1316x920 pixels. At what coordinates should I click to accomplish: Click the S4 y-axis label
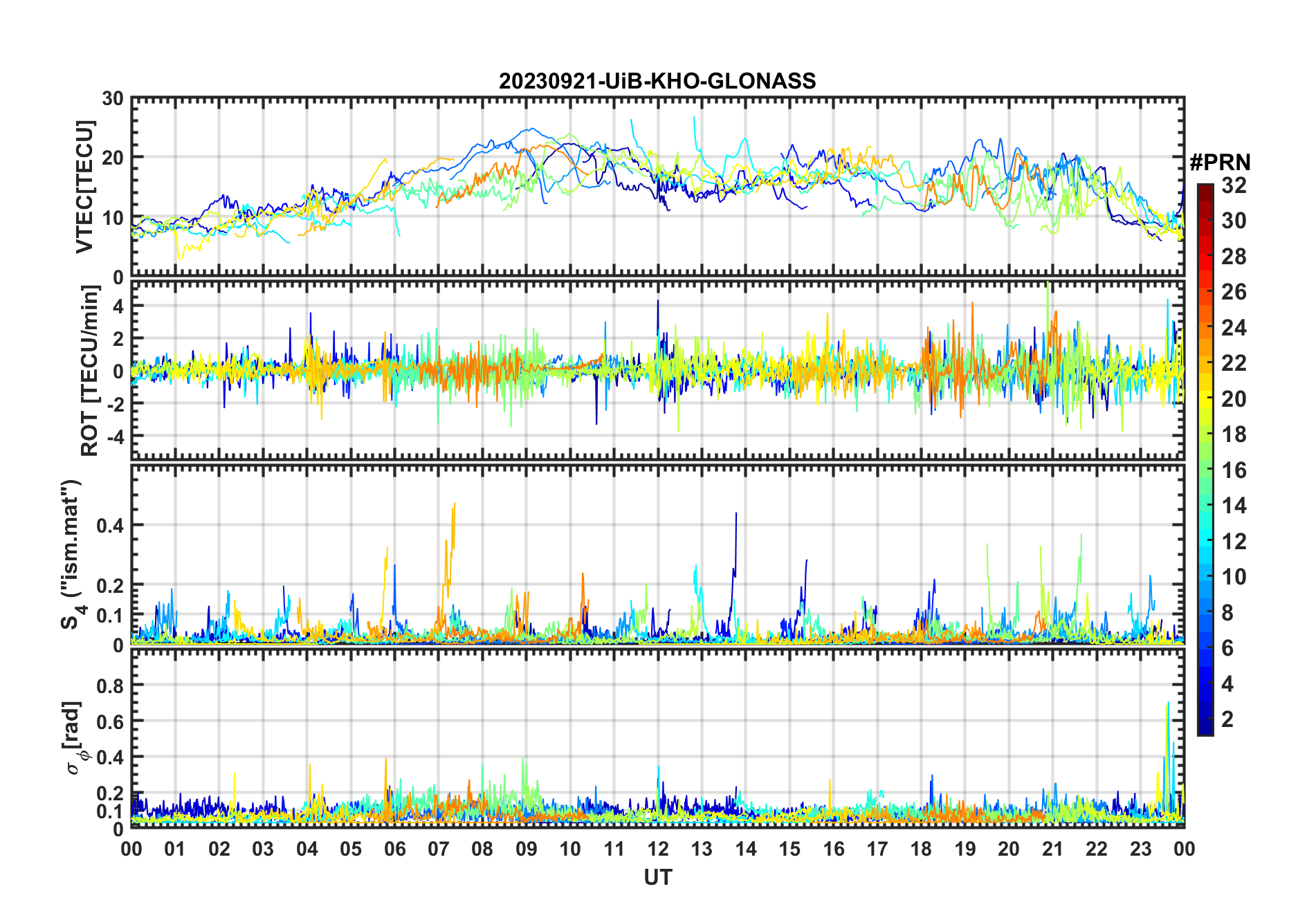[73, 554]
